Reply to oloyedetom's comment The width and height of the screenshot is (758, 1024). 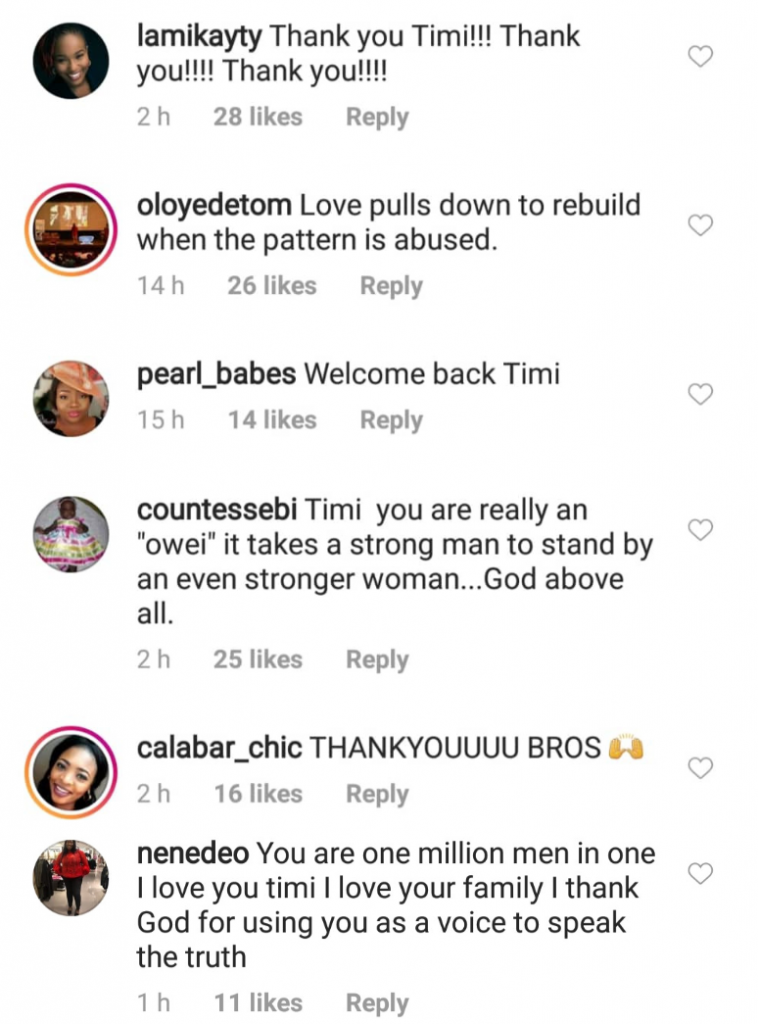pos(391,286)
